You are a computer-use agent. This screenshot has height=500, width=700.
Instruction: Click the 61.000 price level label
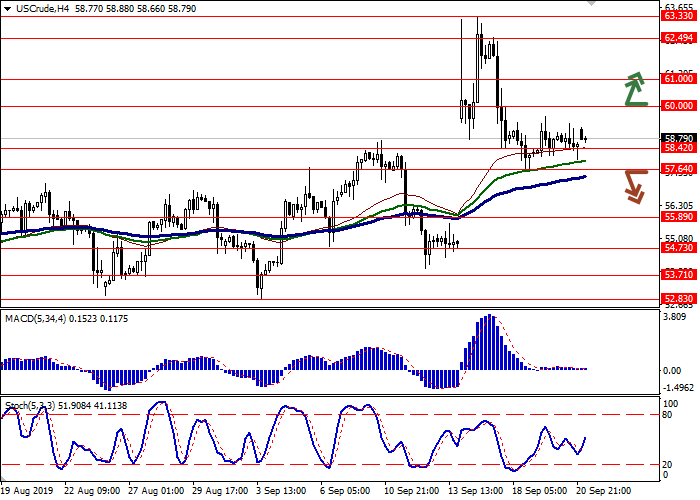pos(678,78)
